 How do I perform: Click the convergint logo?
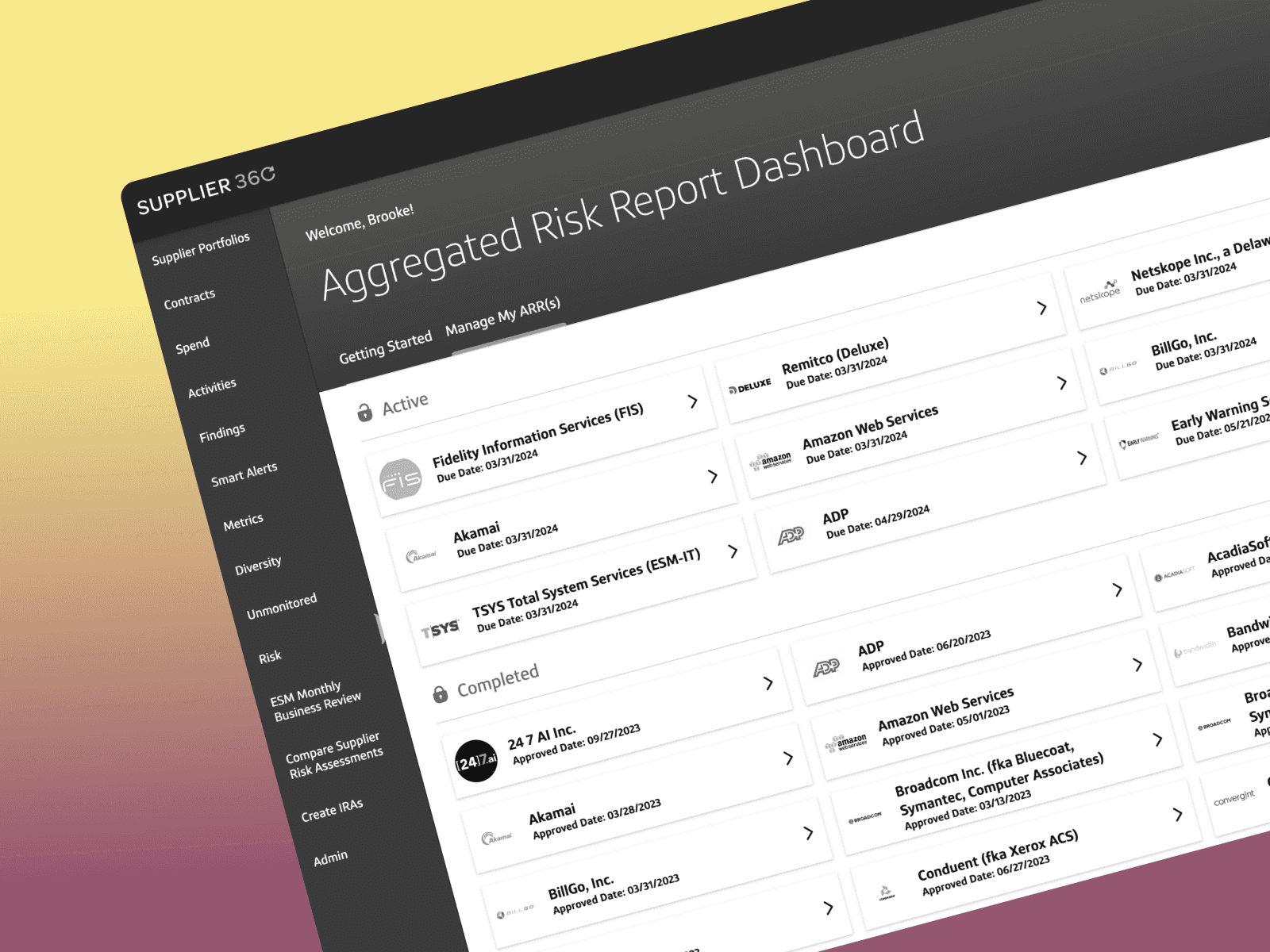[1234, 797]
